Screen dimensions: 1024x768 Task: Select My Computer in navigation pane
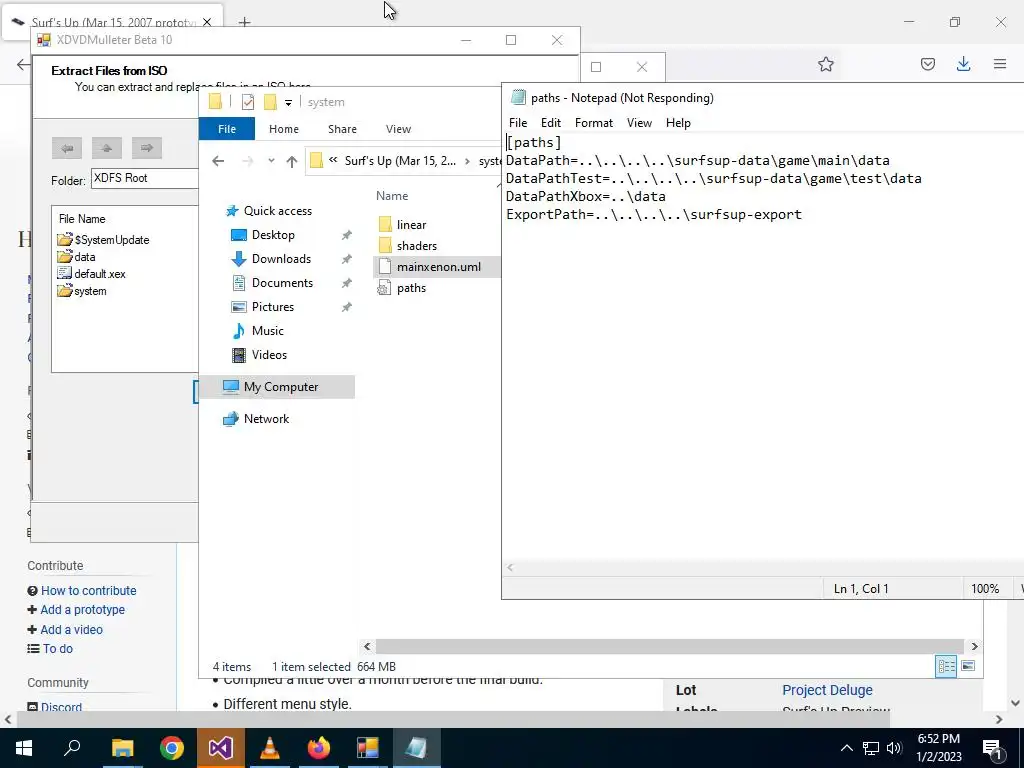point(281,387)
